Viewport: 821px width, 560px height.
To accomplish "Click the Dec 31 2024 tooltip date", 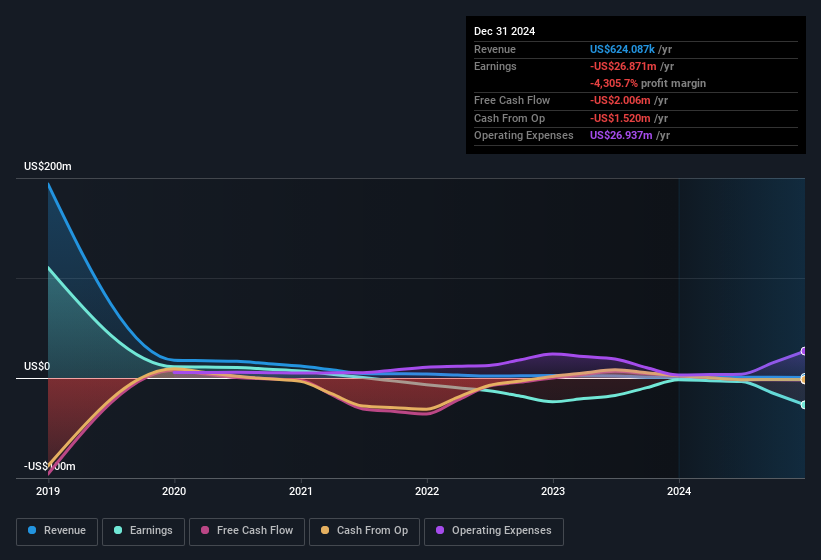I will click(x=504, y=31).
